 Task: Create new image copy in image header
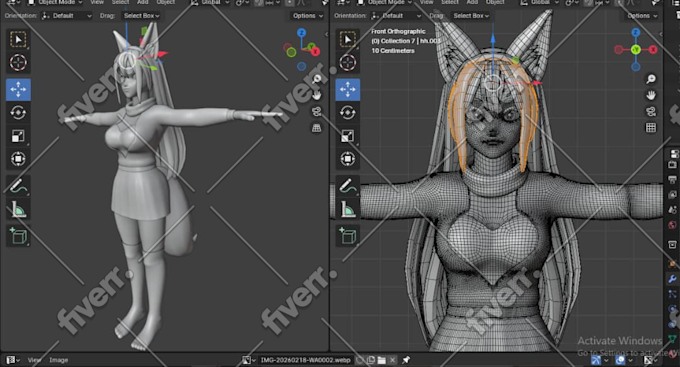371,360
